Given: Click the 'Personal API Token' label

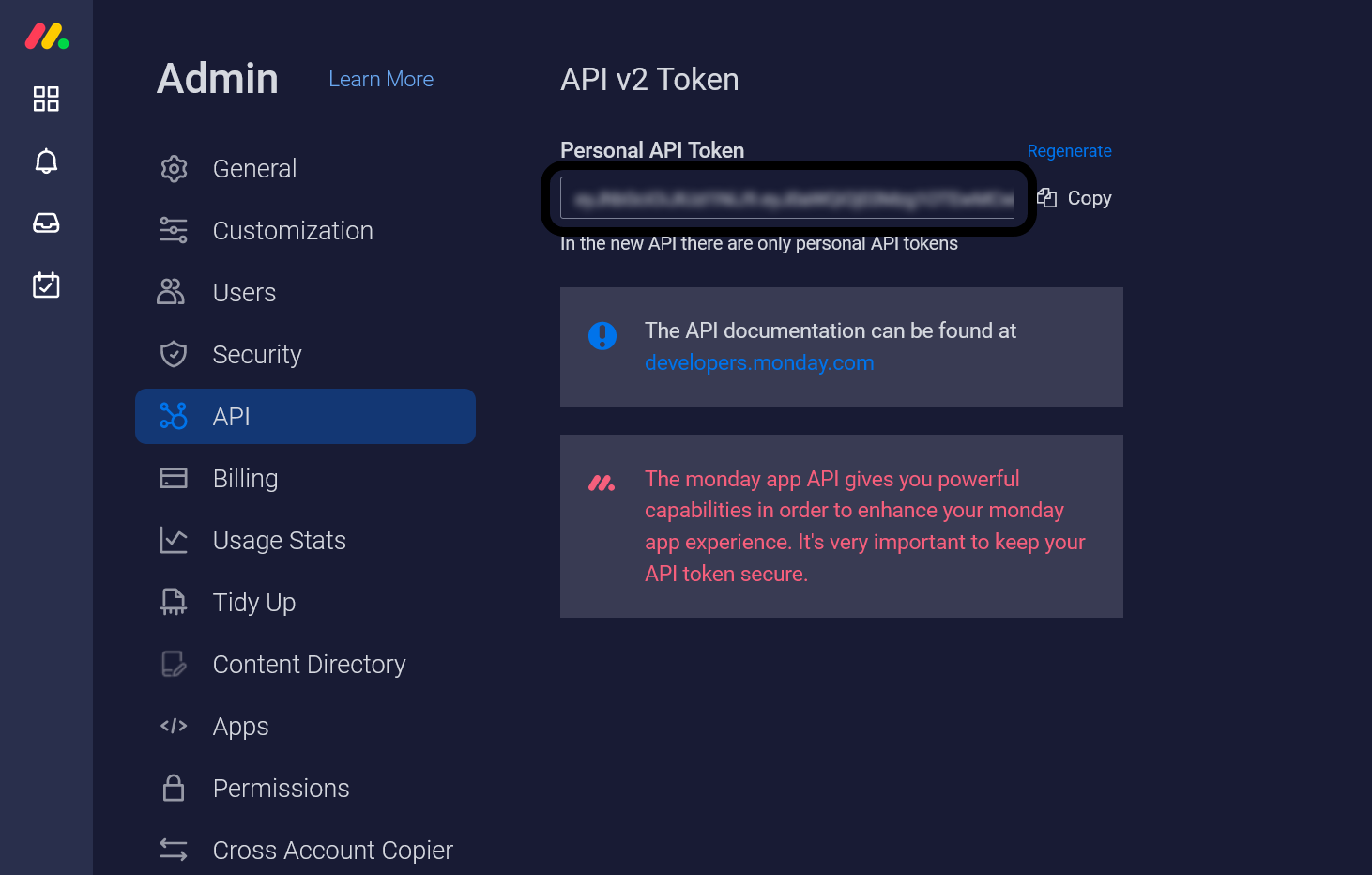Looking at the screenshot, I should 652,150.
